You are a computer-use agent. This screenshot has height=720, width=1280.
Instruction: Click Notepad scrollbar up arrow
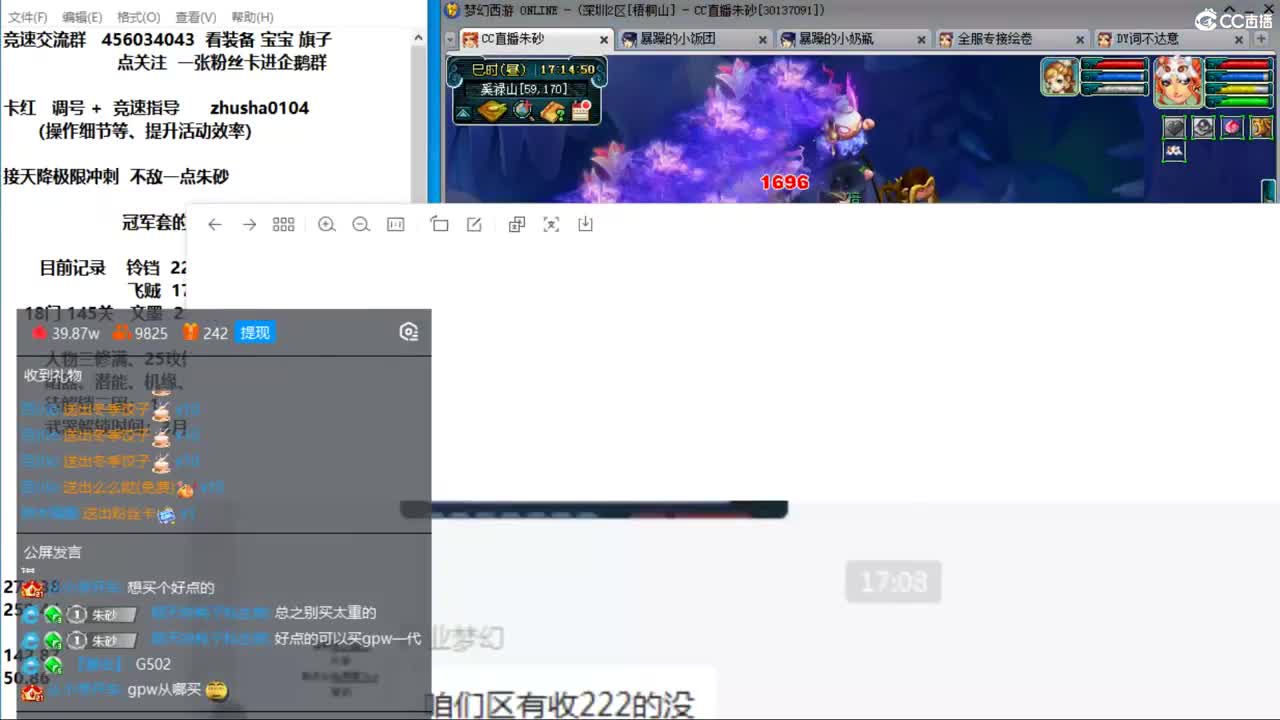pyautogui.click(x=419, y=38)
